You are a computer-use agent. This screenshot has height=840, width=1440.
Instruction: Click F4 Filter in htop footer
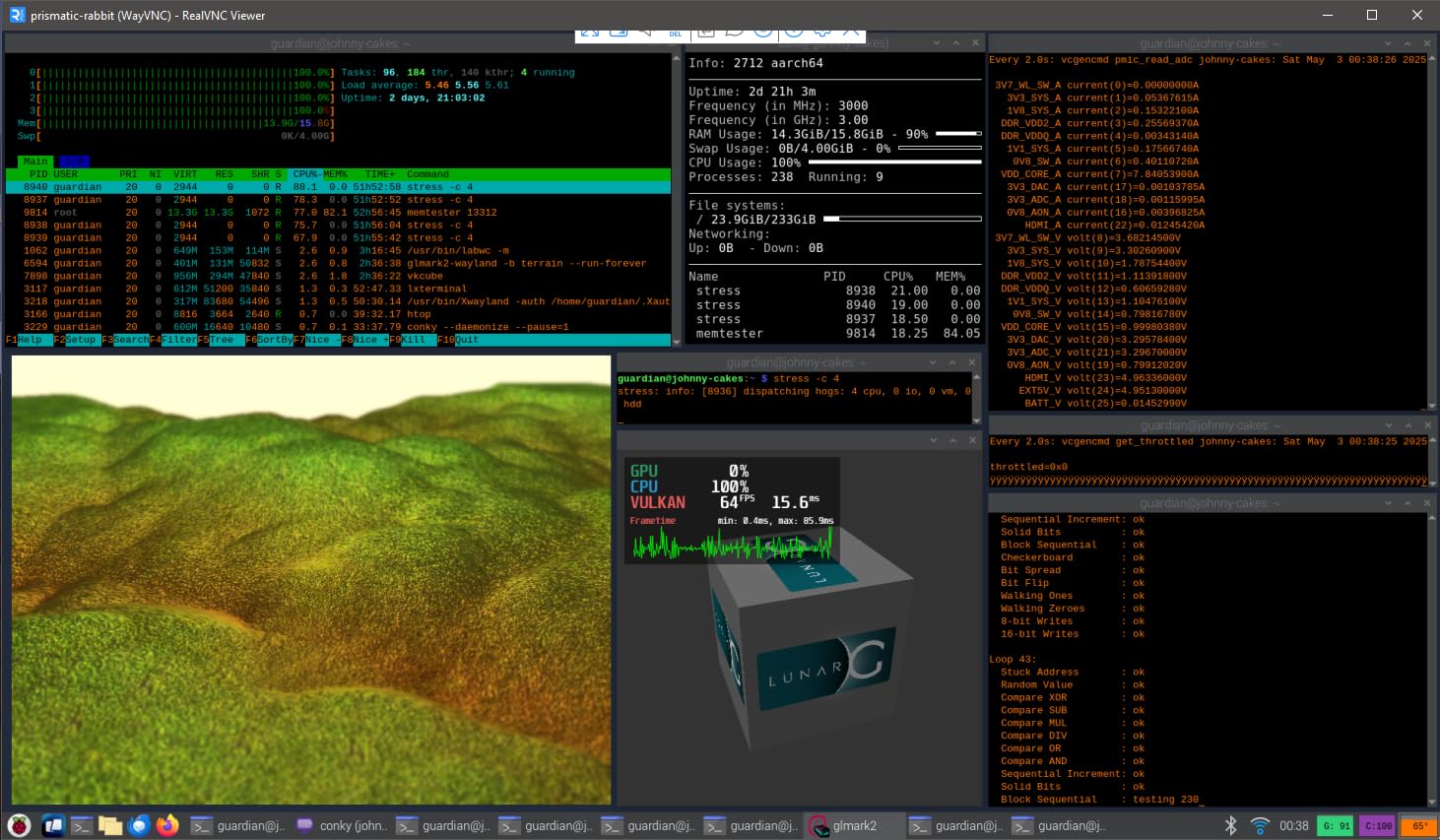click(179, 340)
